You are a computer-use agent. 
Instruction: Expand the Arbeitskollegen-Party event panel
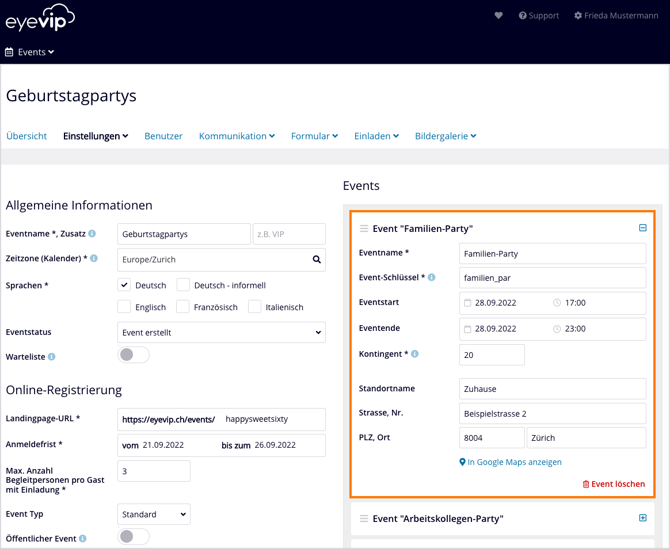point(643,518)
